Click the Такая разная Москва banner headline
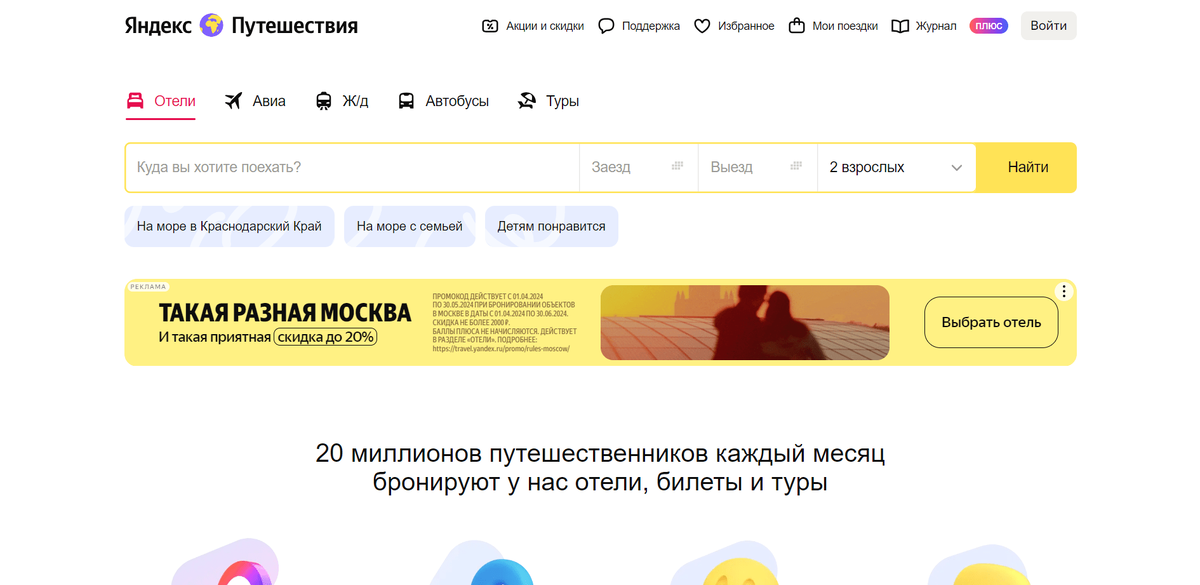 click(x=285, y=312)
